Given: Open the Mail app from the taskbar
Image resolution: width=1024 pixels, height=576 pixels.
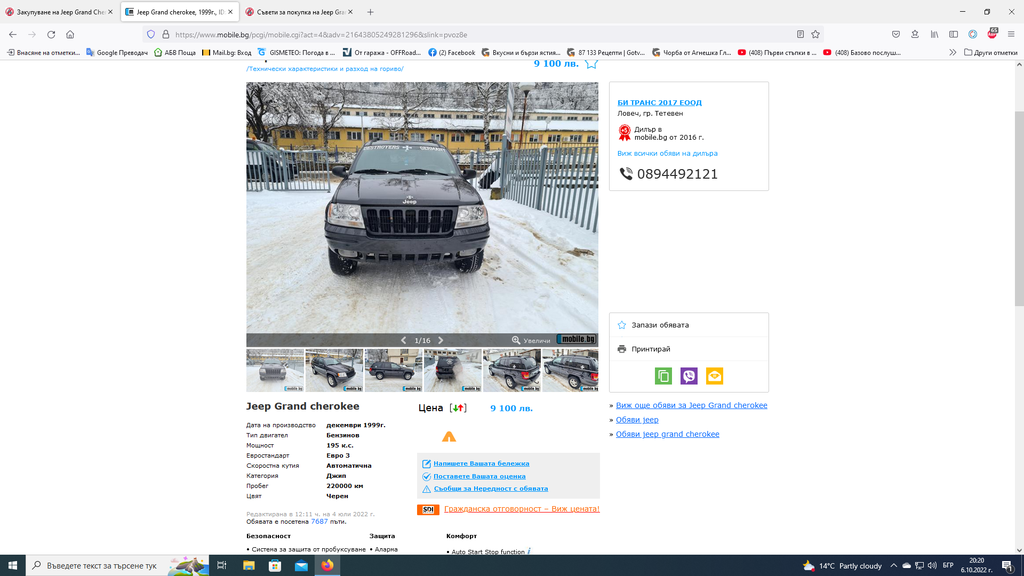Looking at the screenshot, I should [301, 566].
